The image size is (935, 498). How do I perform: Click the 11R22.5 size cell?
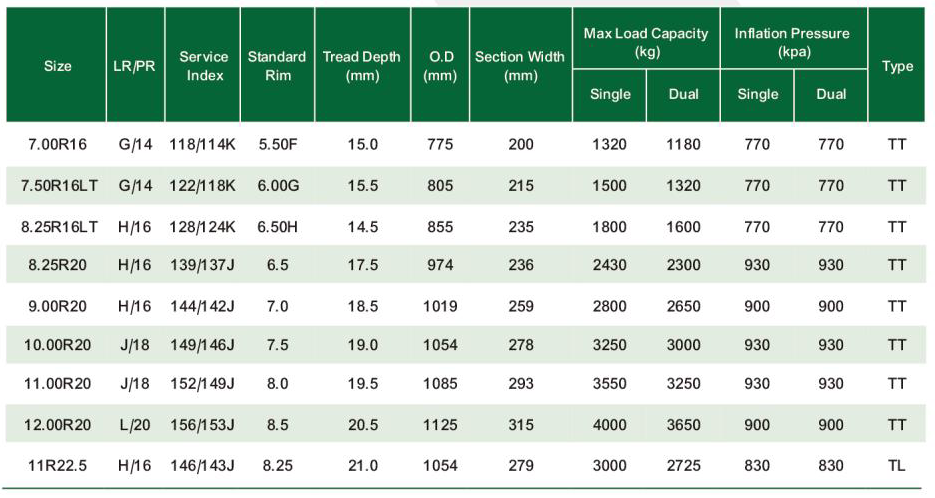(x=58, y=466)
